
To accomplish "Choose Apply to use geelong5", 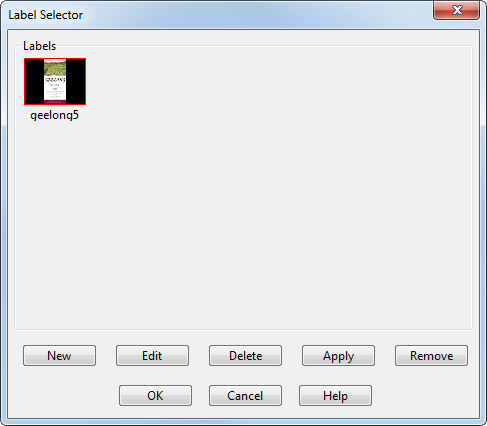I will click(338, 356).
